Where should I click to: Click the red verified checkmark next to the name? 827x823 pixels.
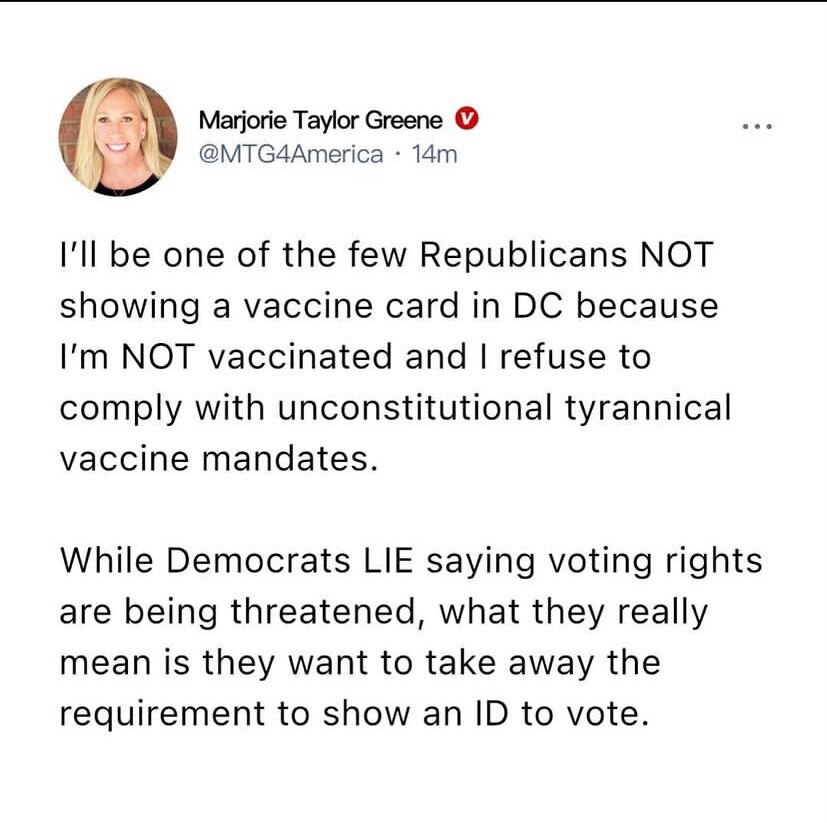coord(466,118)
